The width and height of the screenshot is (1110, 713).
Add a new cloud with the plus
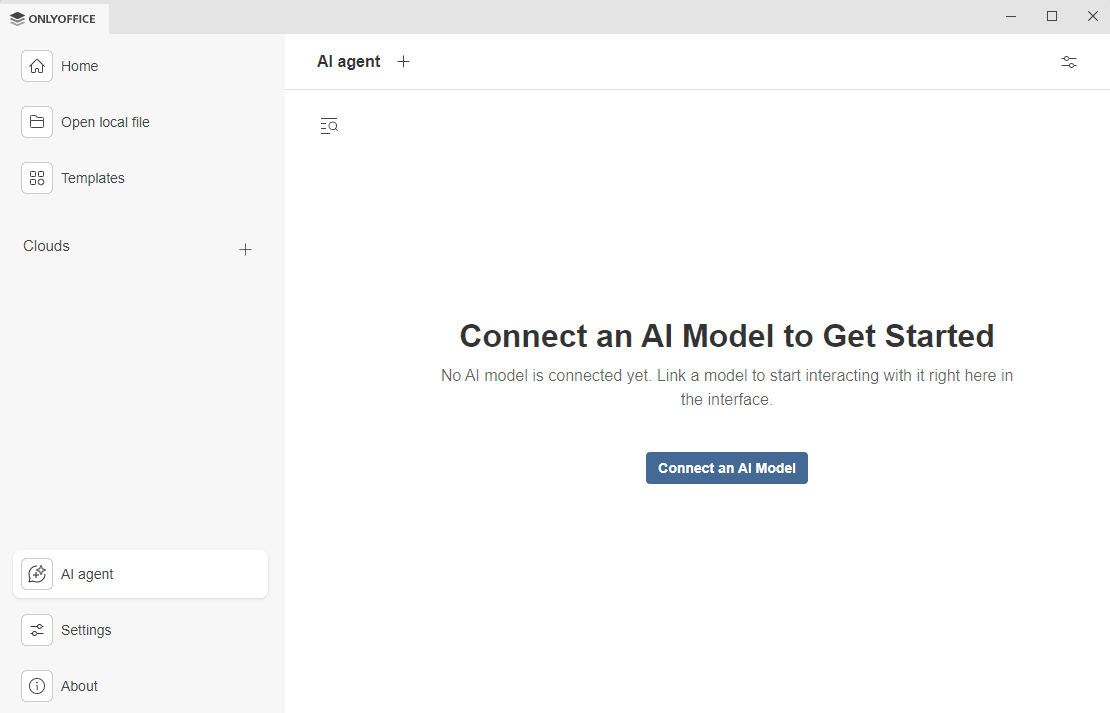[x=245, y=249]
